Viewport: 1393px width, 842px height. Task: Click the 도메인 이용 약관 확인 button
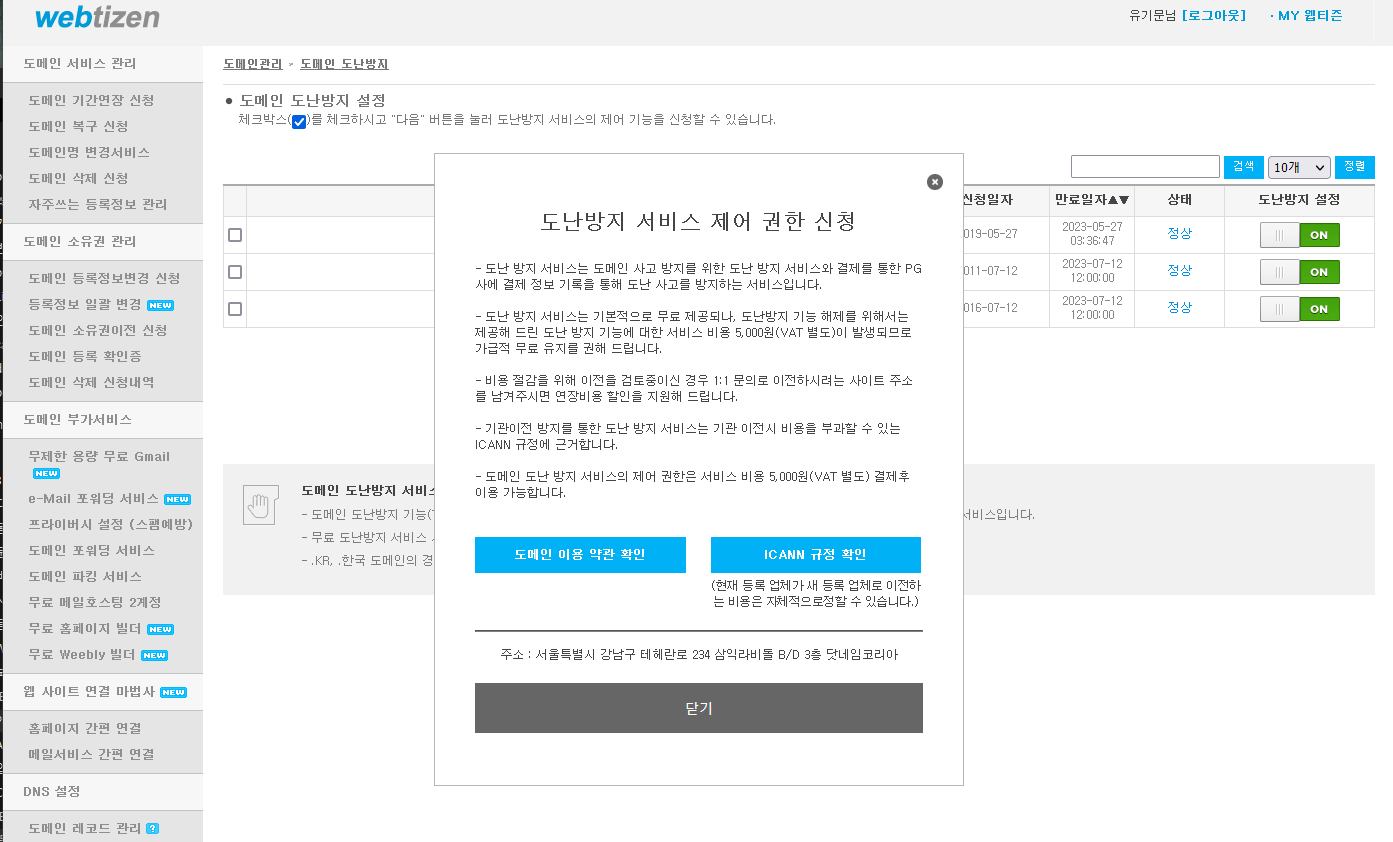(x=580, y=554)
